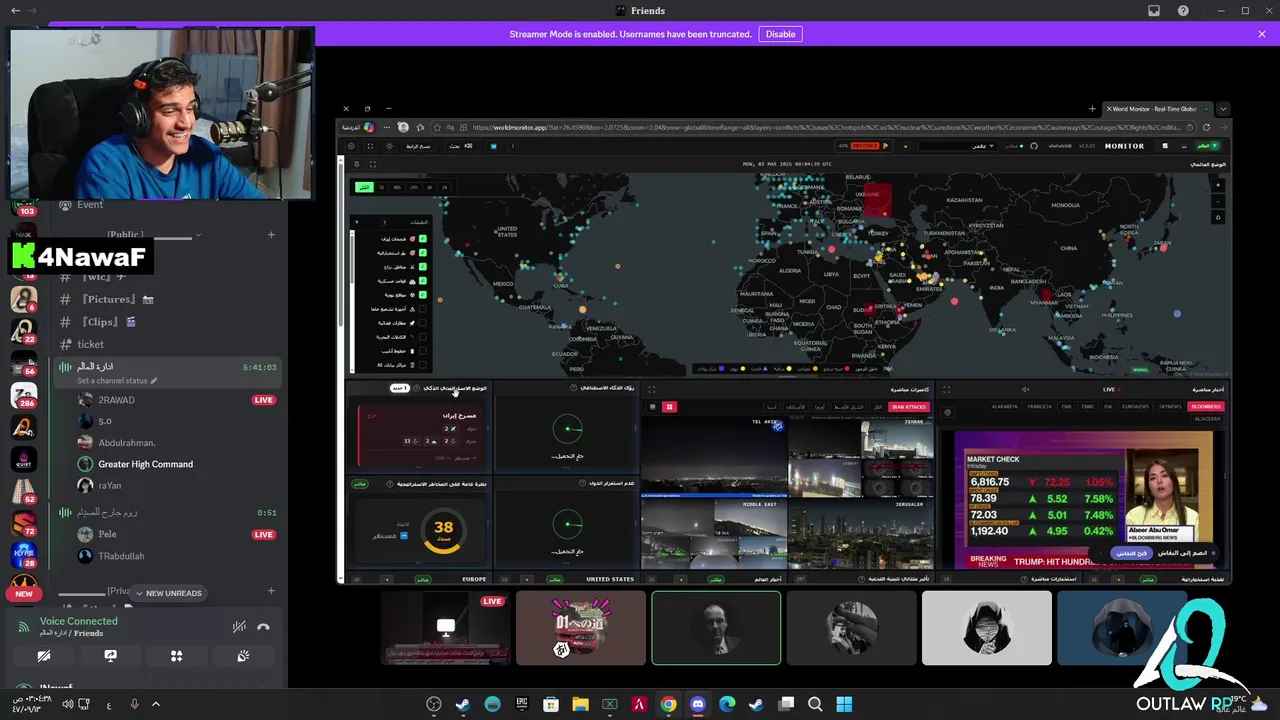Open first LIVE stream tile thumbnail
Viewport: 1280px width, 720px height.
pos(445,628)
